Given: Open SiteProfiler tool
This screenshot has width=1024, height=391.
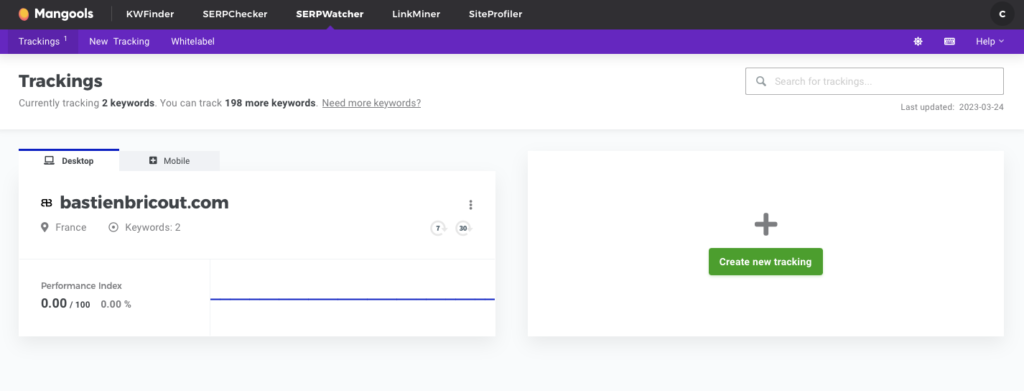Looking at the screenshot, I should (496, 14).
